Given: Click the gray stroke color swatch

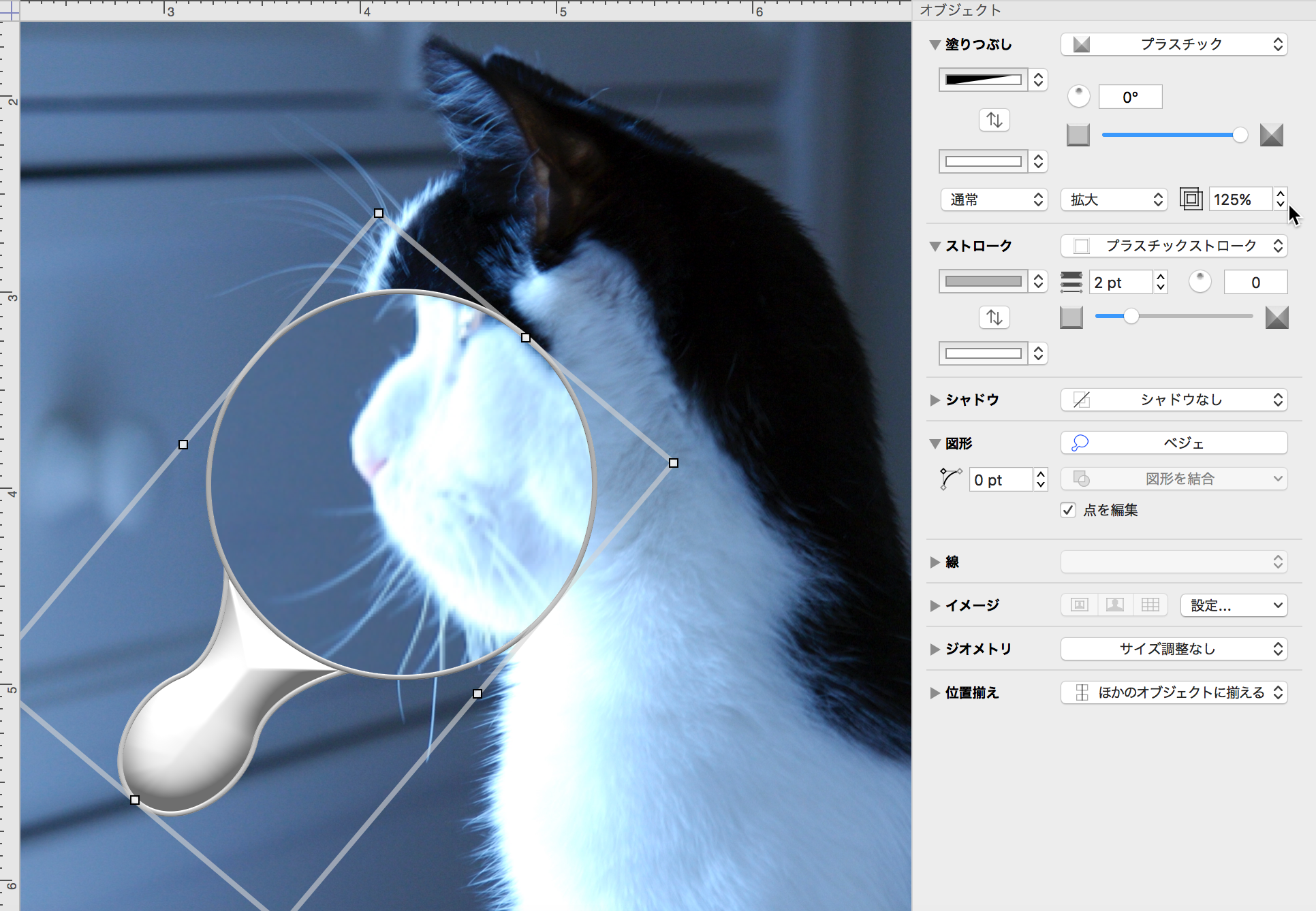Looking at the screenshot, I should pos(984,281).
